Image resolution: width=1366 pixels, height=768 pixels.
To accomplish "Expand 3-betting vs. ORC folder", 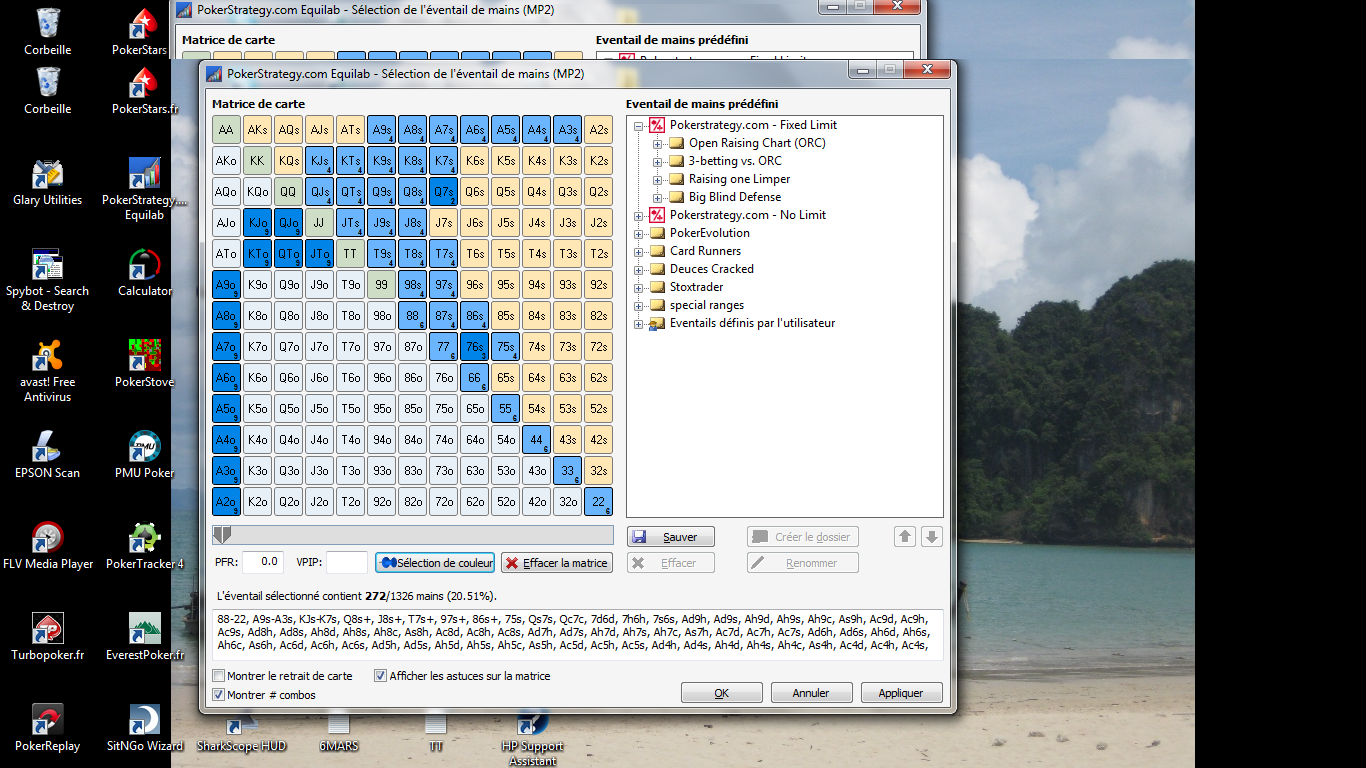I will pyautogui.click(x=658, y=161).
